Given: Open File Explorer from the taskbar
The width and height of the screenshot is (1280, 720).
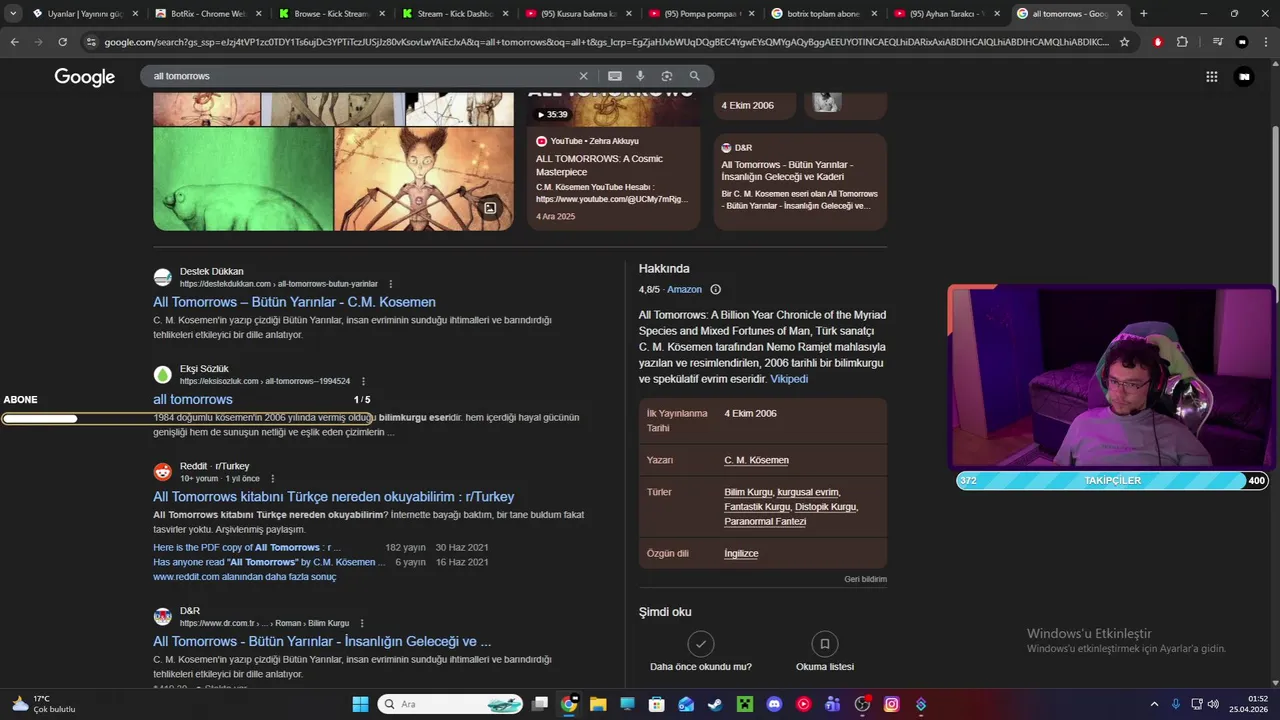Looking at the screenshot, I should [x=598, y=704].
